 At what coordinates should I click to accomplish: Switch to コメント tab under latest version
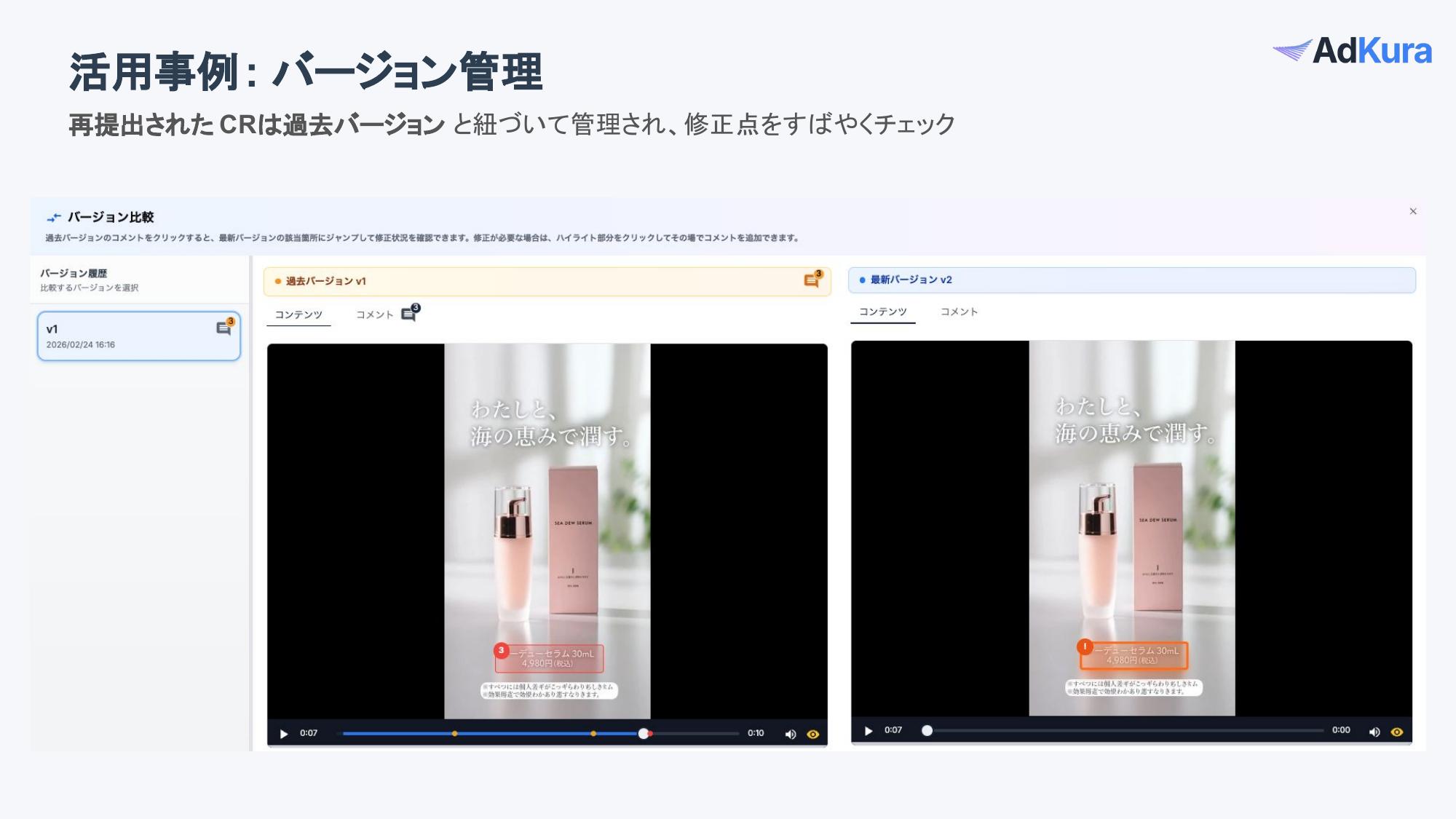tap(959, 312)
